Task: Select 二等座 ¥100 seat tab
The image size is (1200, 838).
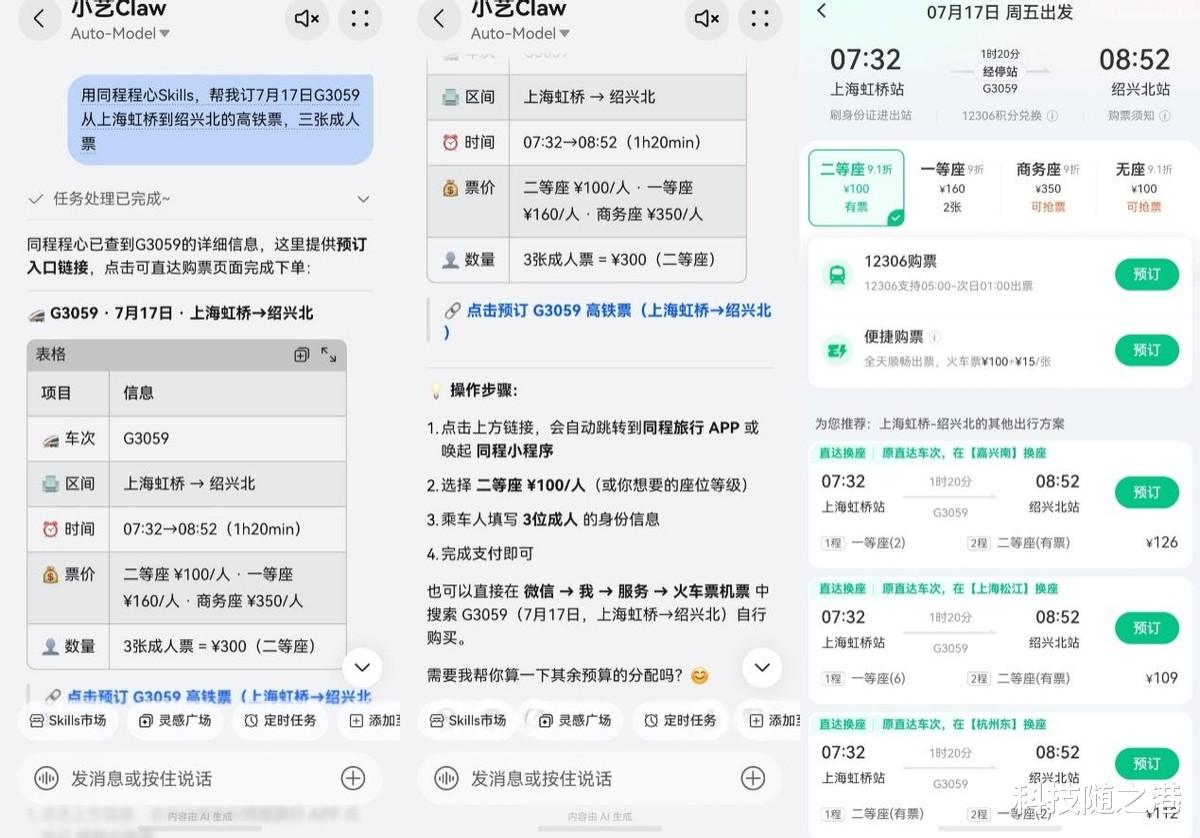Action: [856, 188]
